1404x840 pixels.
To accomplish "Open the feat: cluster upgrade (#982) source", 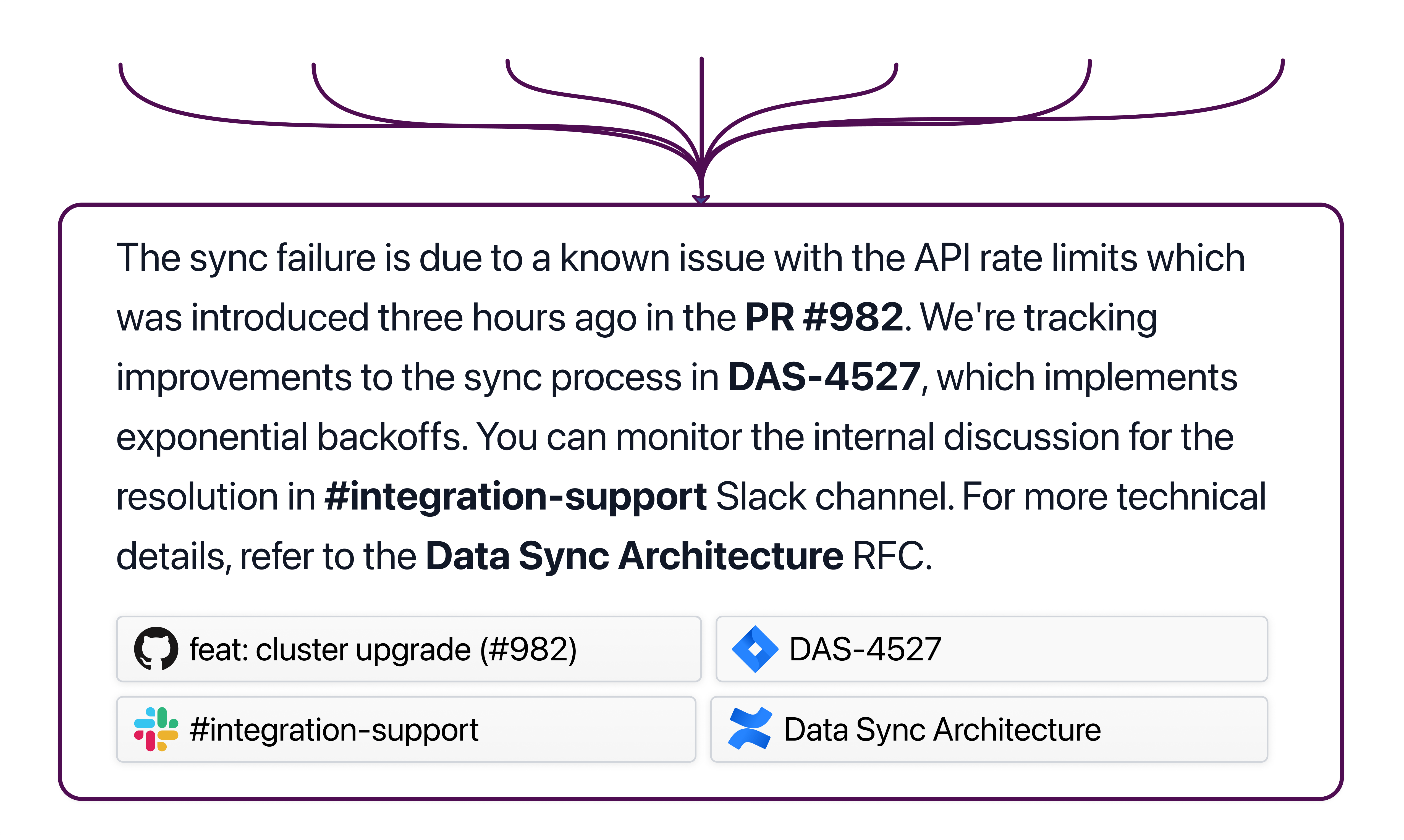I will 409,649.
